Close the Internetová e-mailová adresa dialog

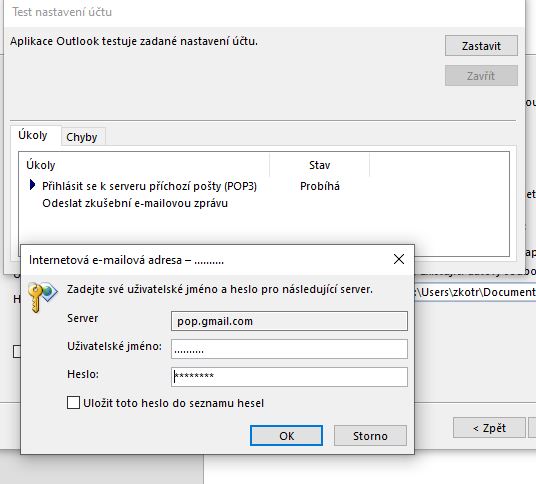399,259
